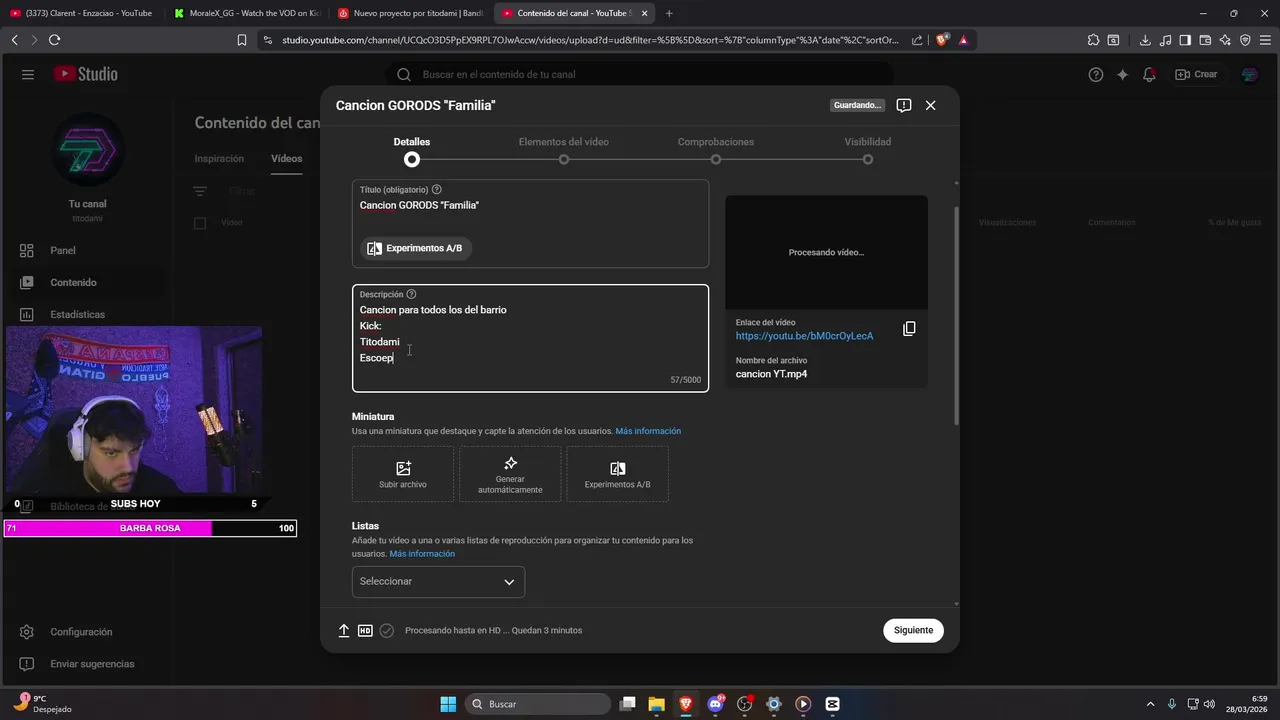
Task: Open the account avatar menu
Action: pos(1249,74)
